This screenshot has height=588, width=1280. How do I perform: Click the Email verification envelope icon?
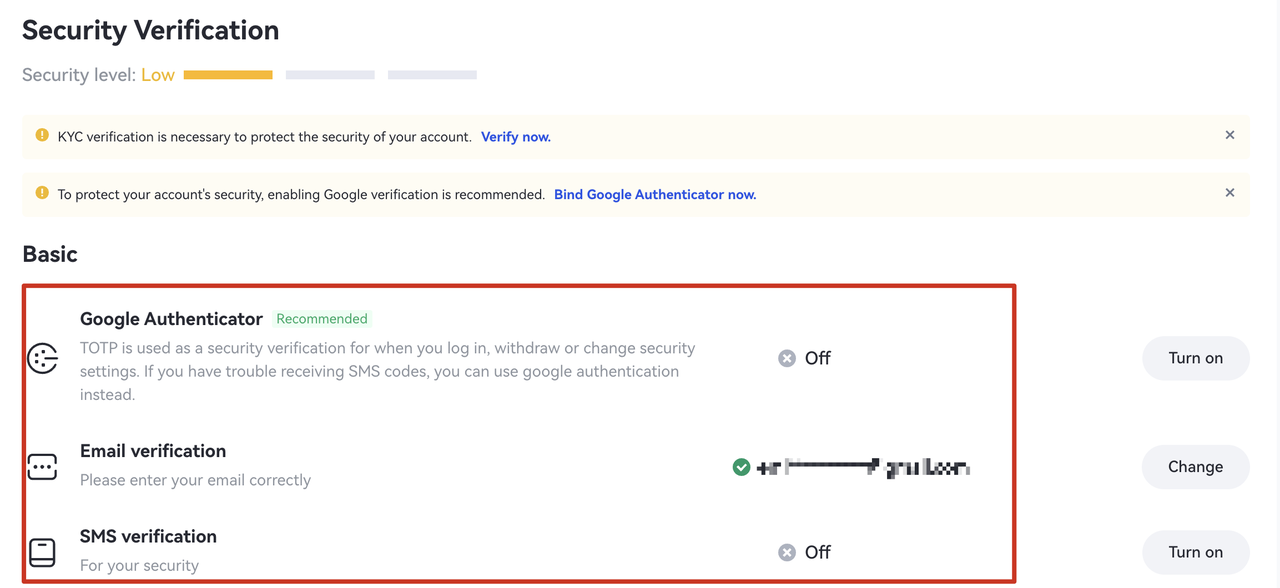point(42,467)
